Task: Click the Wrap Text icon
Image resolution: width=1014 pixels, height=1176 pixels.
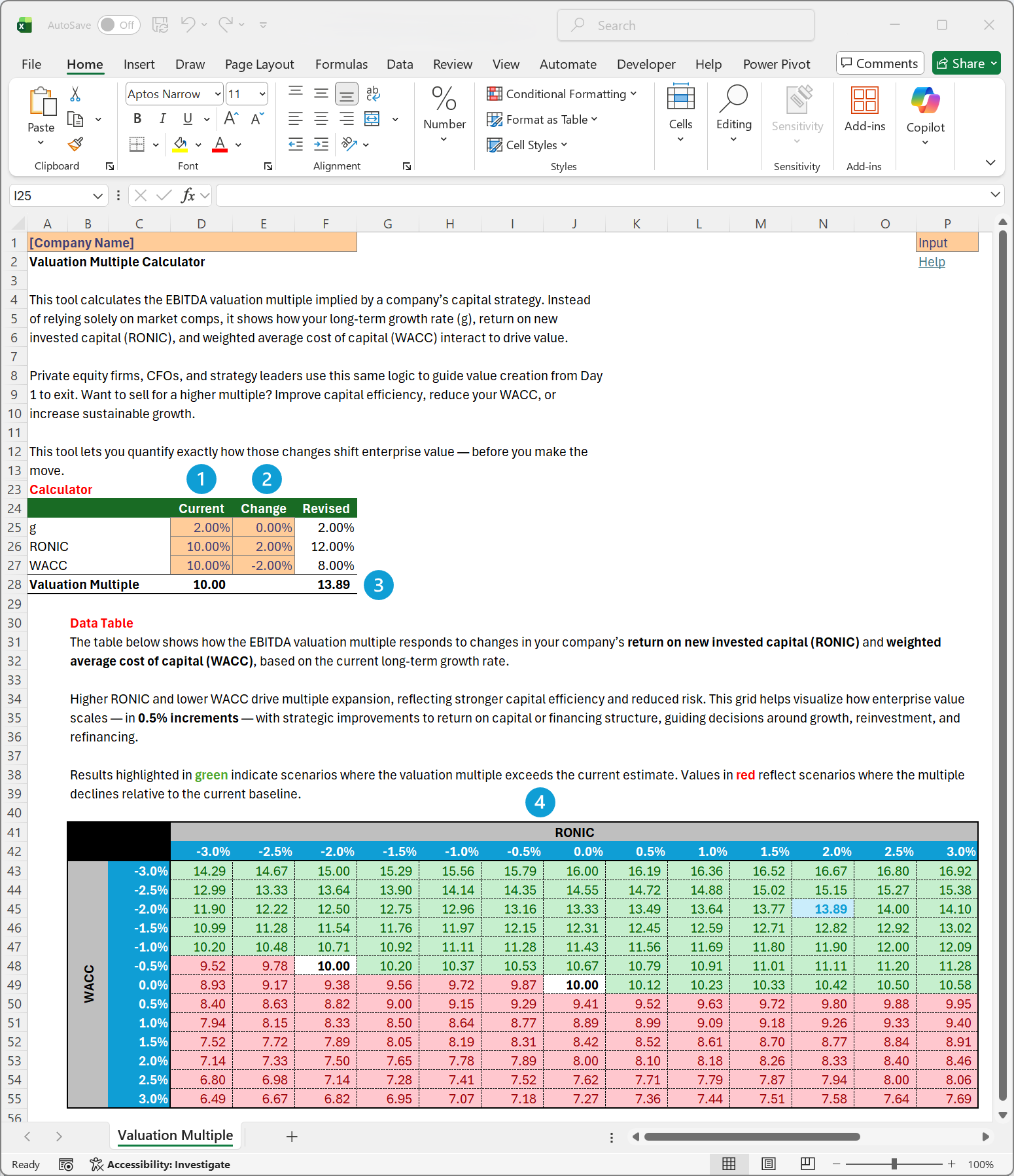Action: point(373,94)
